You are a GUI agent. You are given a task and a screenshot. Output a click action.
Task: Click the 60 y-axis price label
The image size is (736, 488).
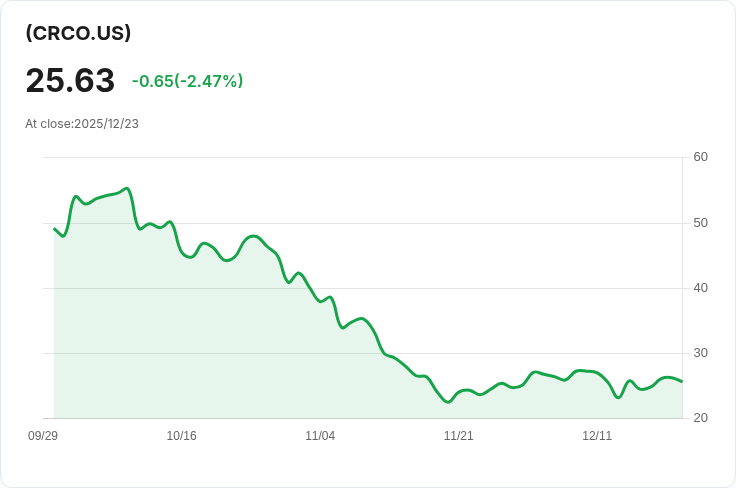[x=700, y=157]
